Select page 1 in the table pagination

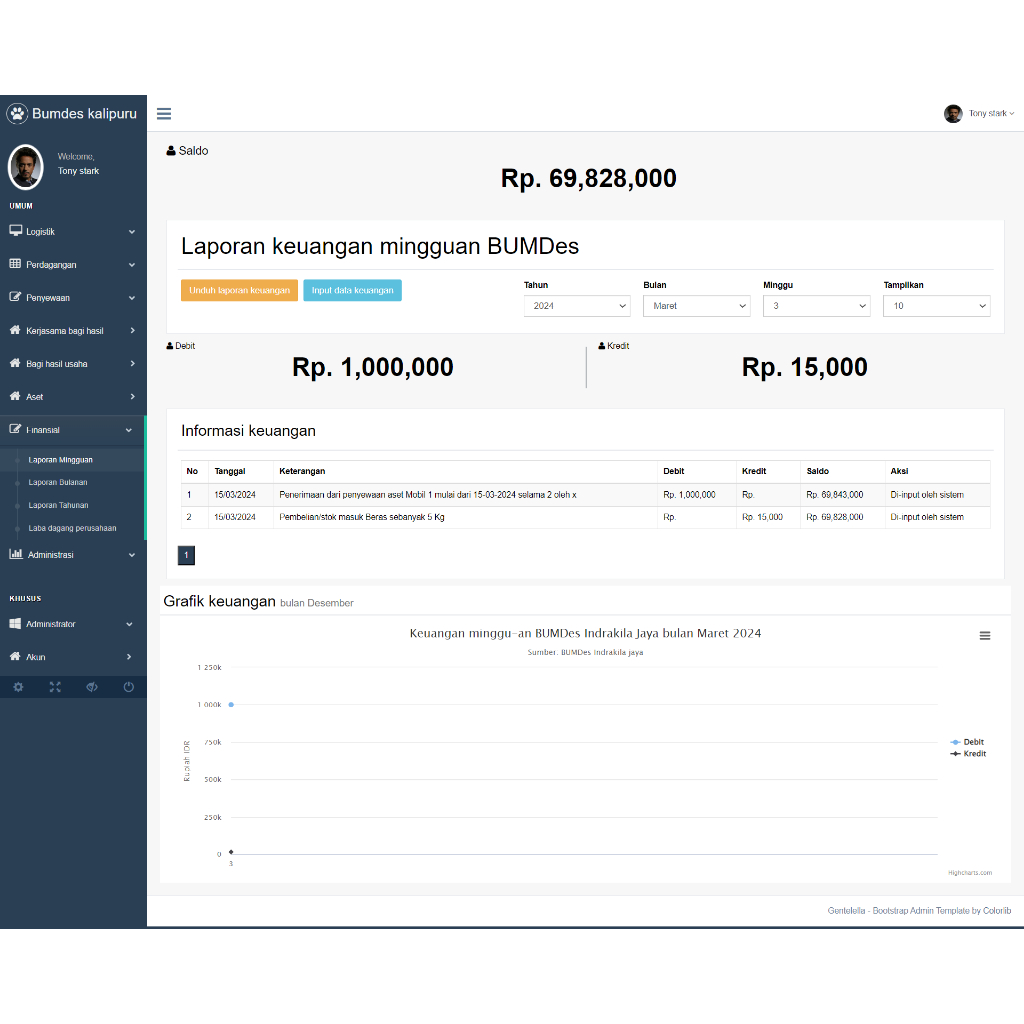tap(186, 555)
